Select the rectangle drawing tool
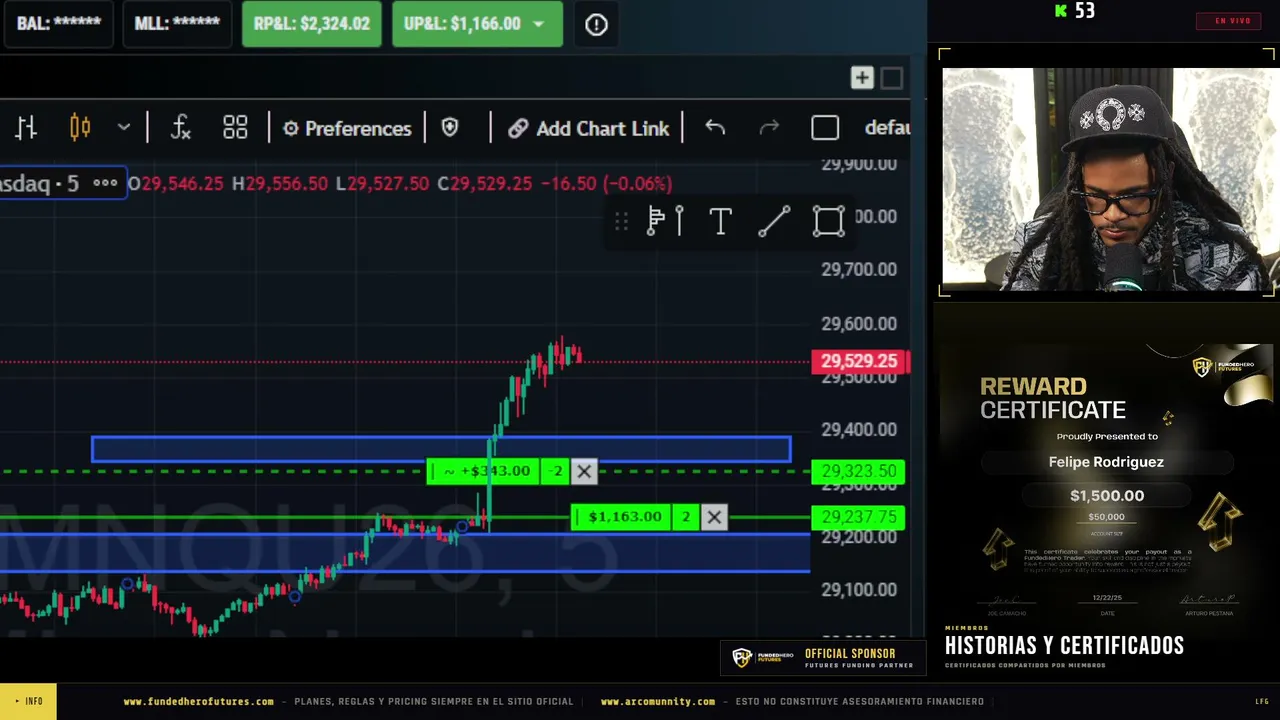 coord(829,221)
